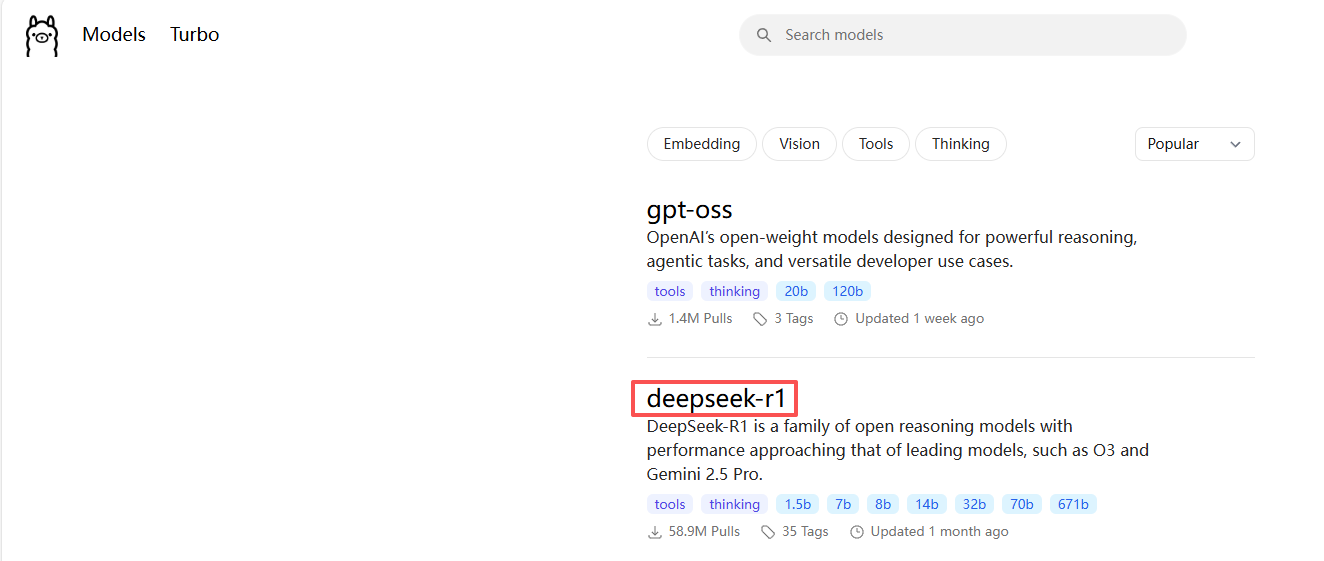Screen dimensions: 1324x561
Task: Filter models by Embedding
Action: click(x=702, y=144)
